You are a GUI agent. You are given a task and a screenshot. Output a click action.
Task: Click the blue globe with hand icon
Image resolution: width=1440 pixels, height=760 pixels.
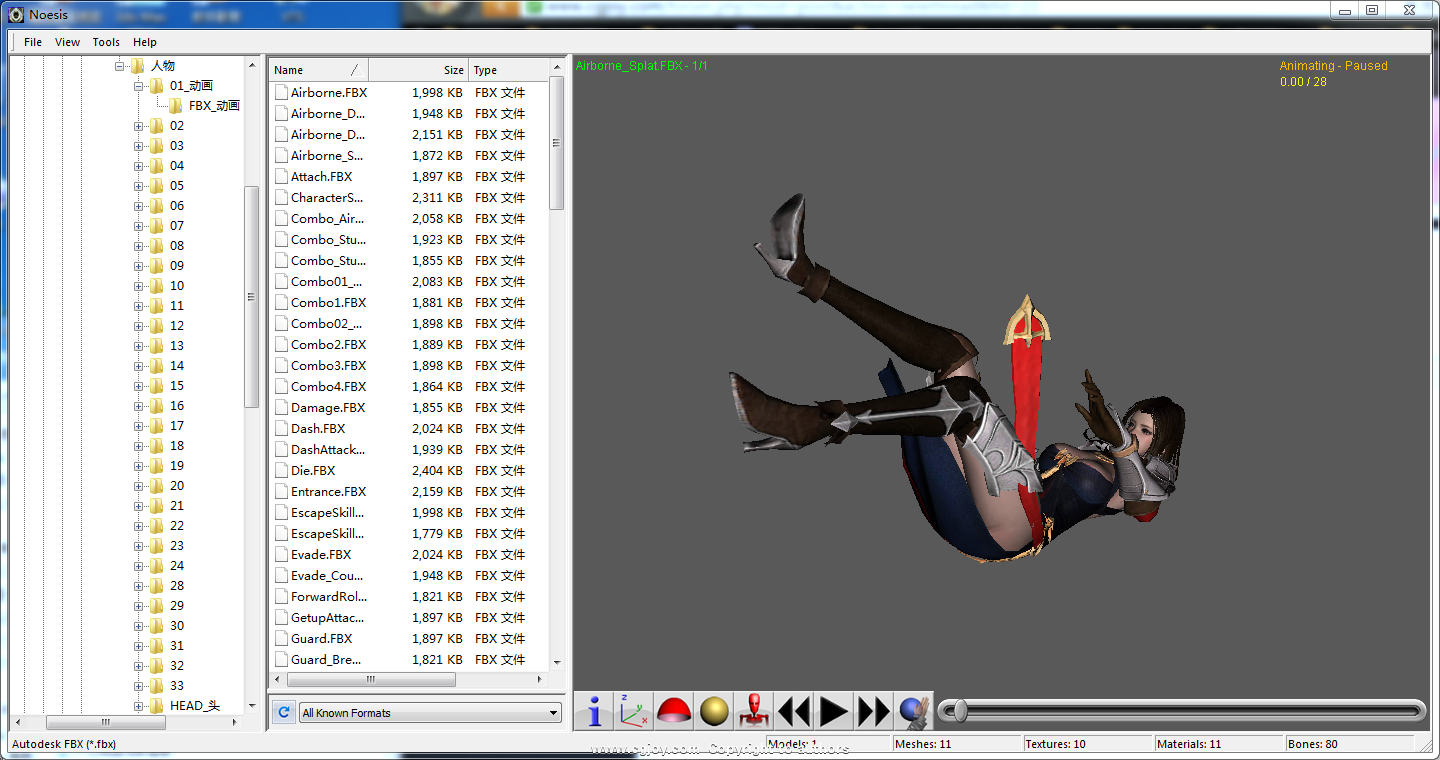tap(914, 712)
